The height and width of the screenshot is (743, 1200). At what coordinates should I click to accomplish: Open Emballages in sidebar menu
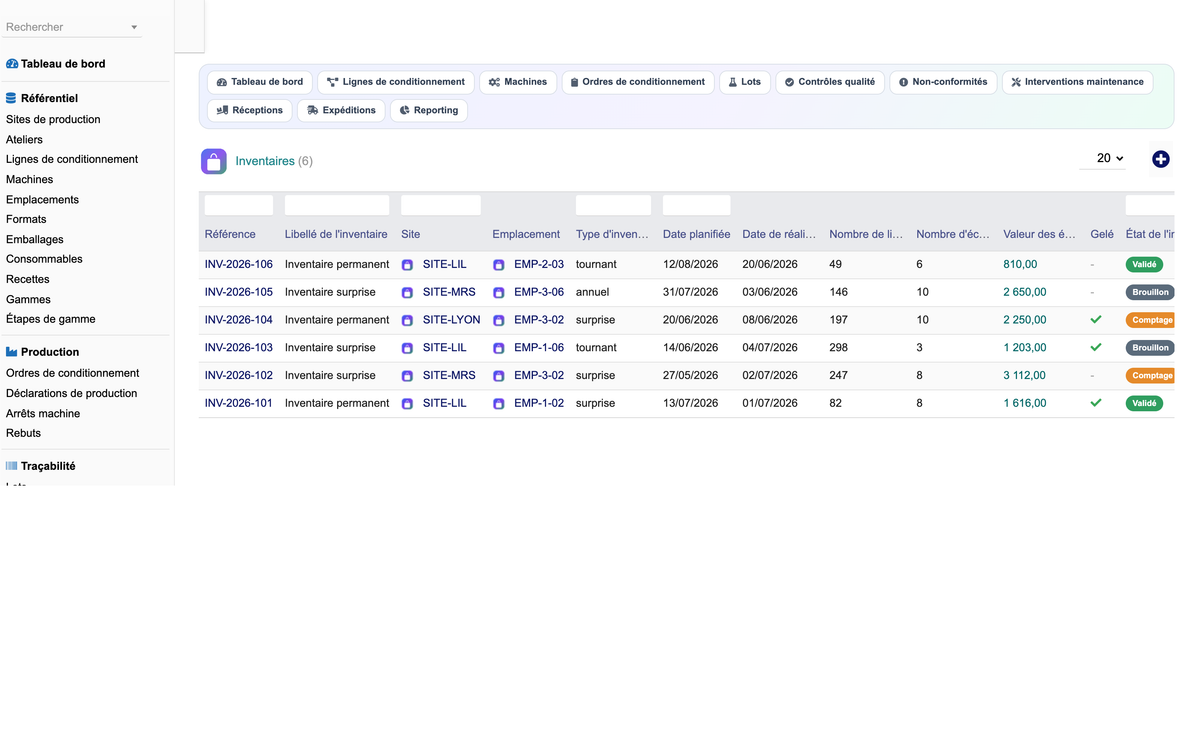tap(35, 239)
